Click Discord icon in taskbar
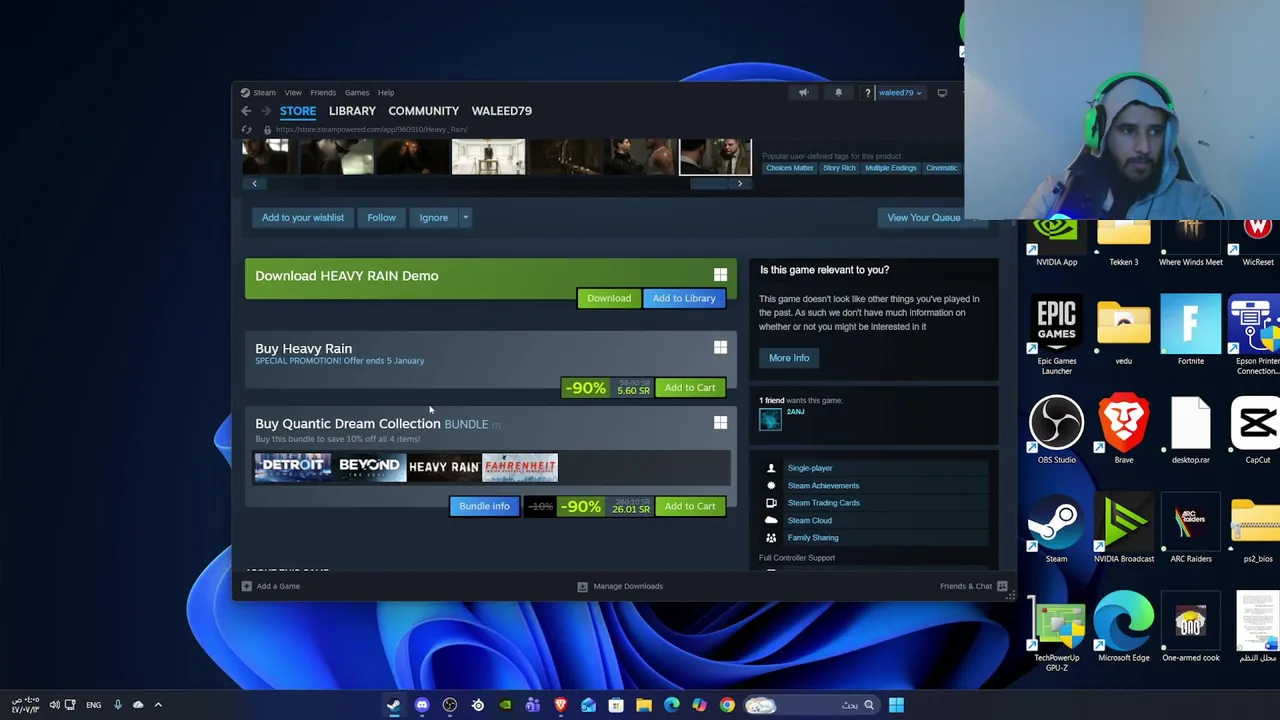Image resolution: width=1280 pixels, height=720 pixels. coord(422,705)
